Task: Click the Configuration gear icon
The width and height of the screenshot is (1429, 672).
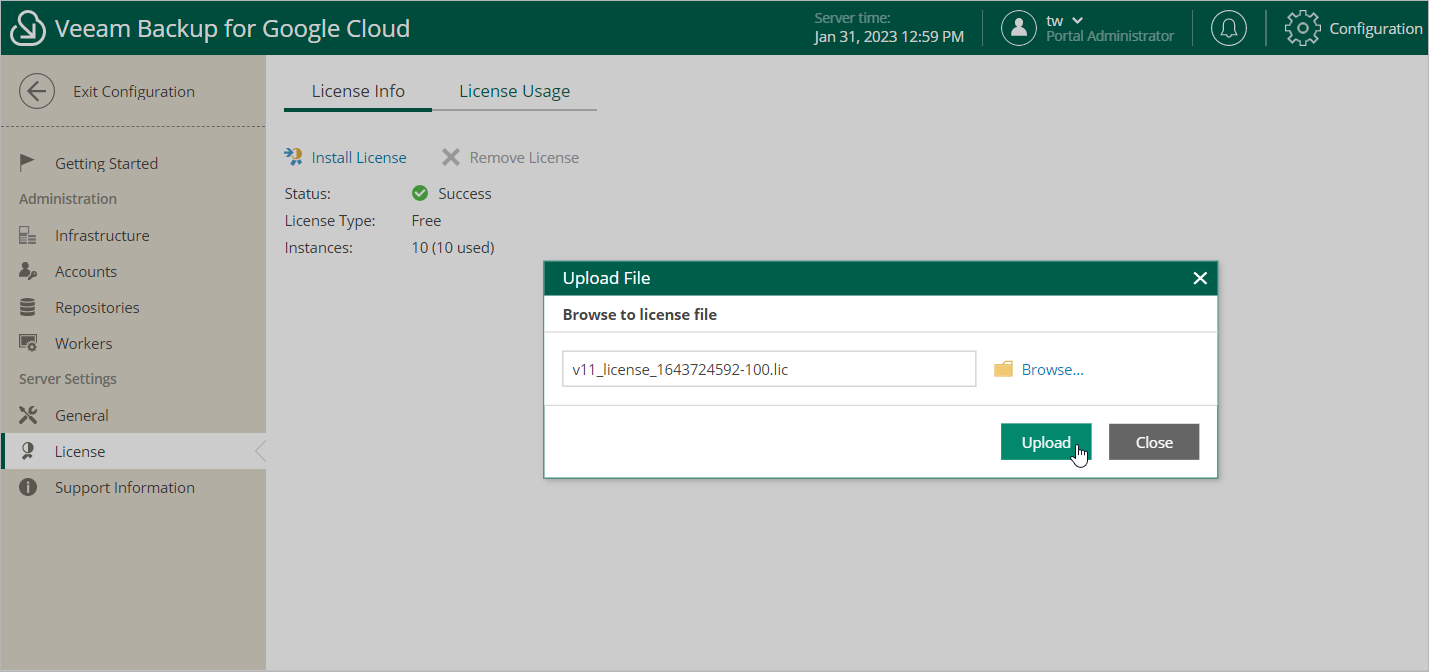Action: coord(1303,28)
